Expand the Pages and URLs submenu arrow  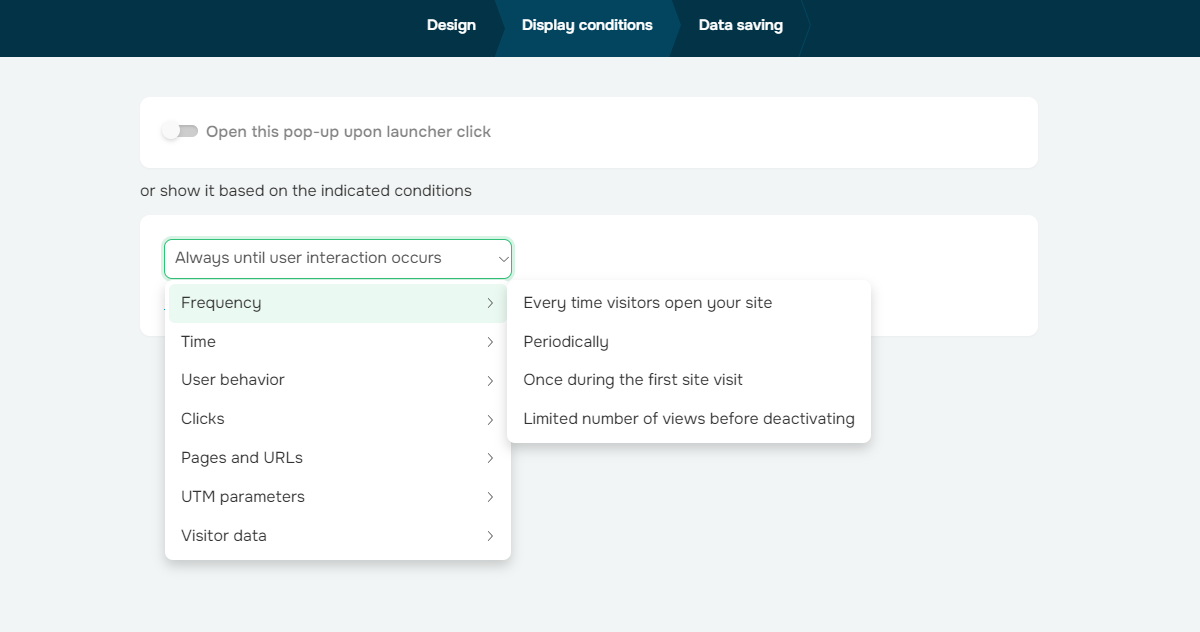pos(490,458)
